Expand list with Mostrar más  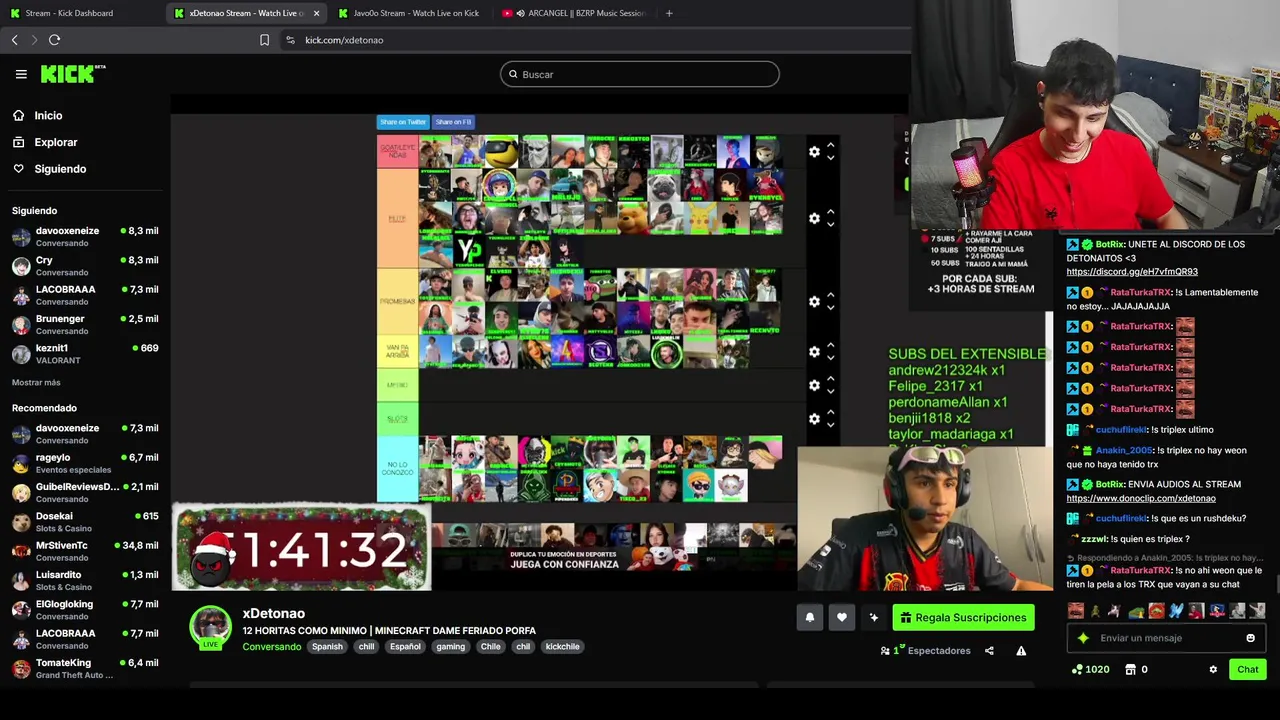tap(36, 382)
